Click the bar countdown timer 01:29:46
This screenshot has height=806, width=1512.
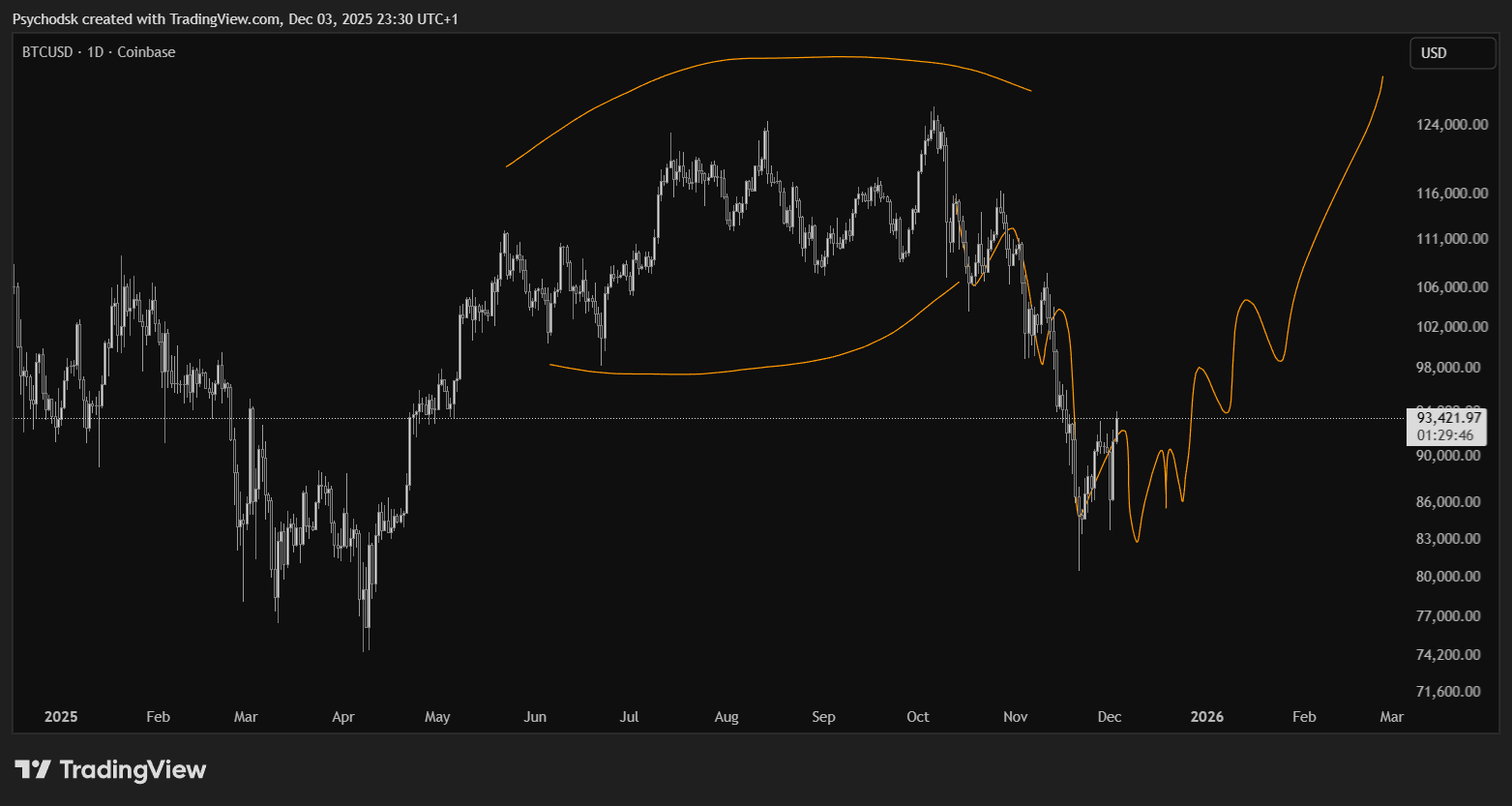pyautogui.click(x=1445, y=435)
